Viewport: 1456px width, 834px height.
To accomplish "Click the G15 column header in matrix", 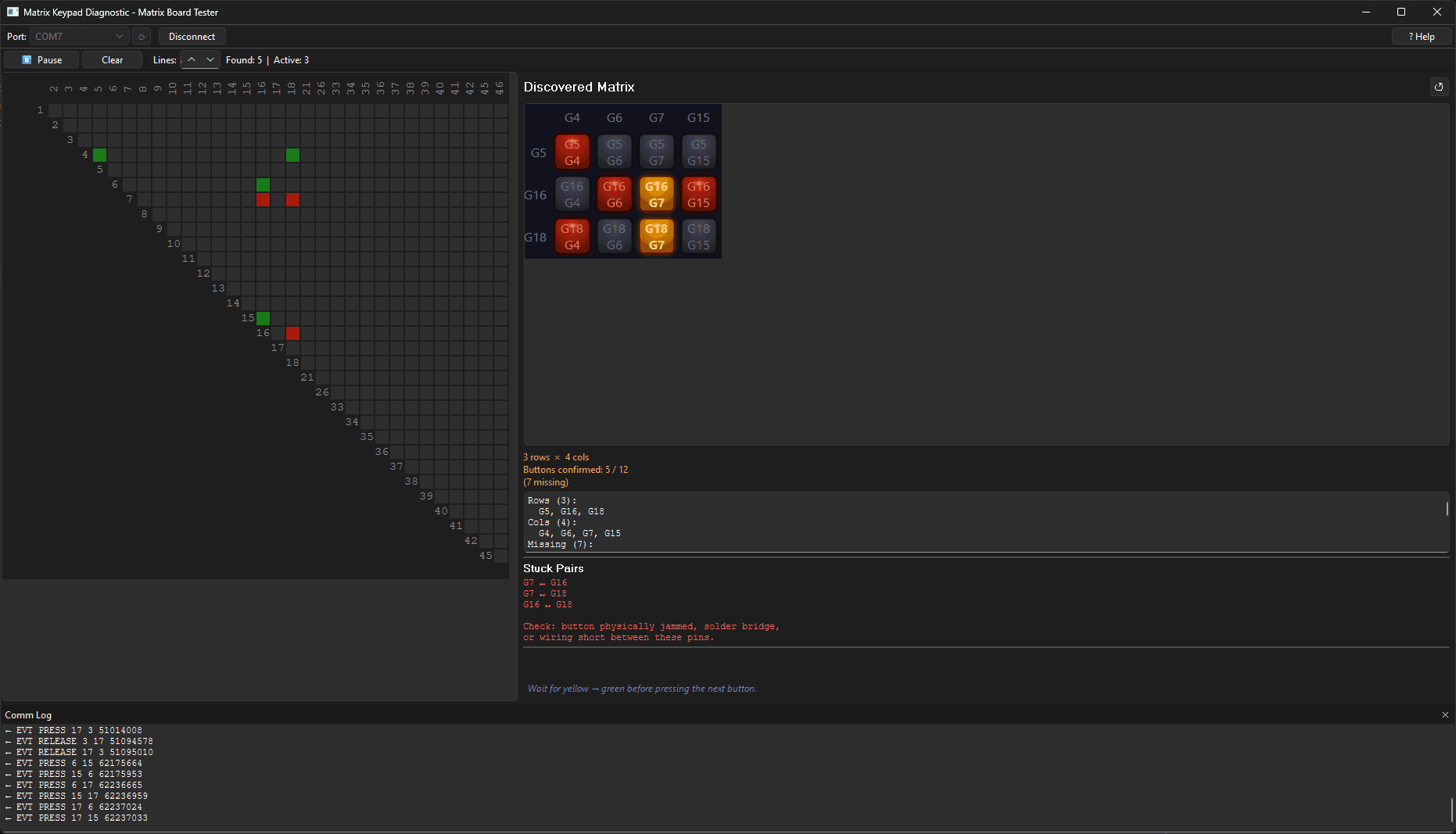I will (699, 118).
